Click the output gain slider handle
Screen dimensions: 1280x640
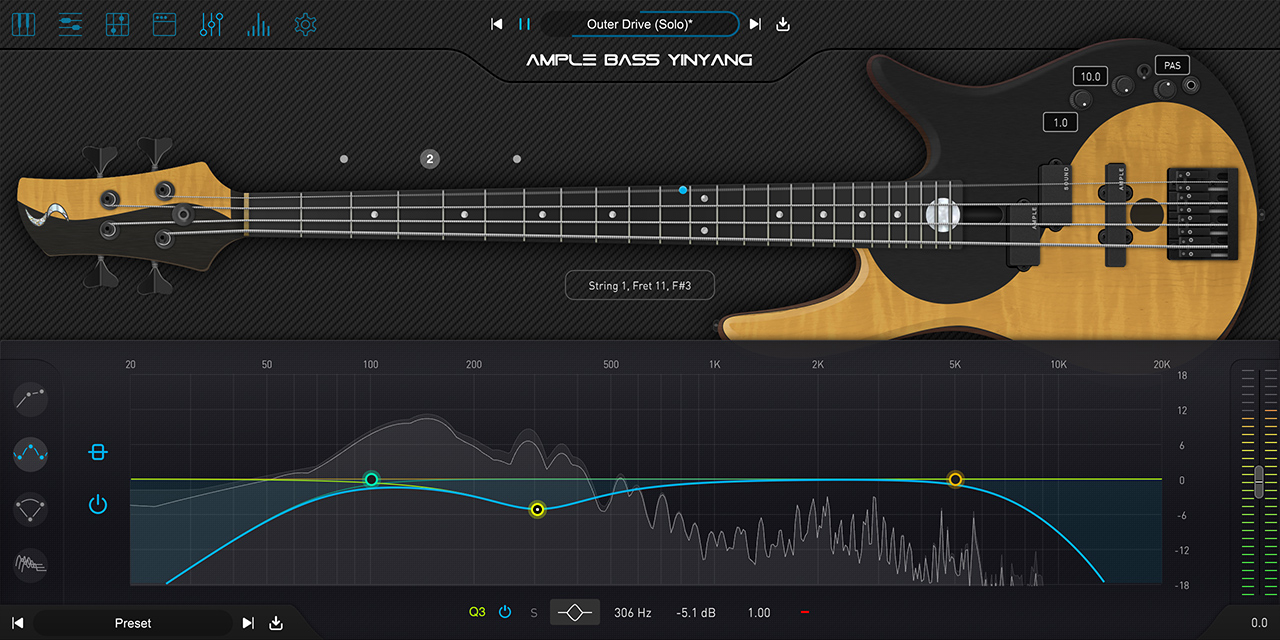pyautogui.click(x=1259, y=481)
